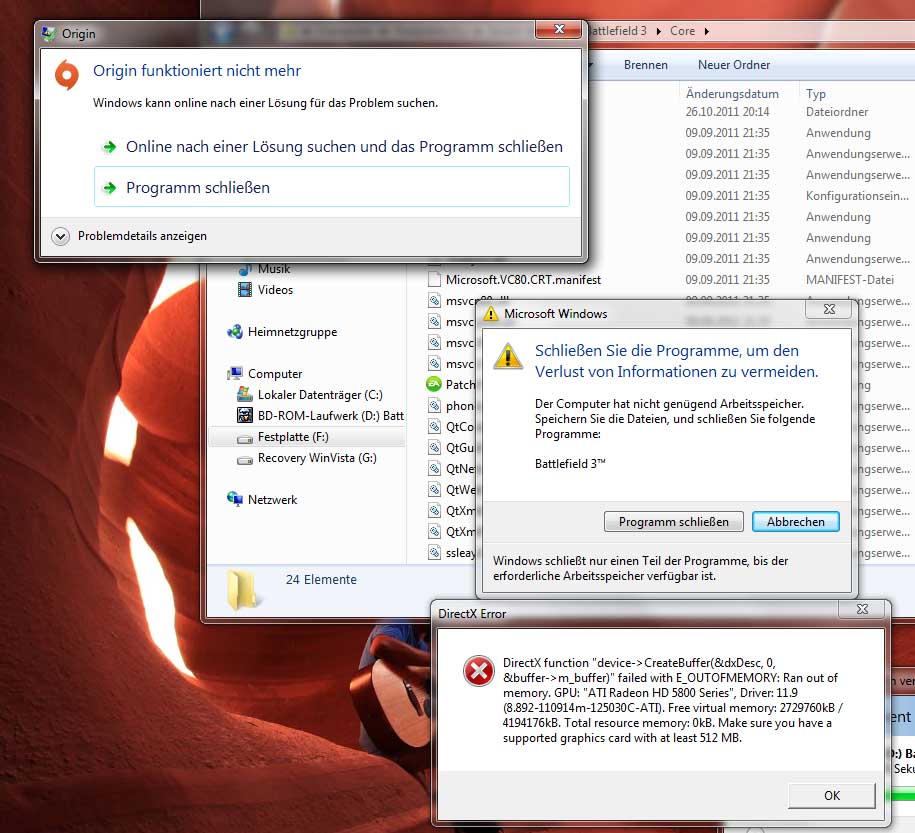
Task: Select QtNe file icon
Action: click(x=434, y=469)
